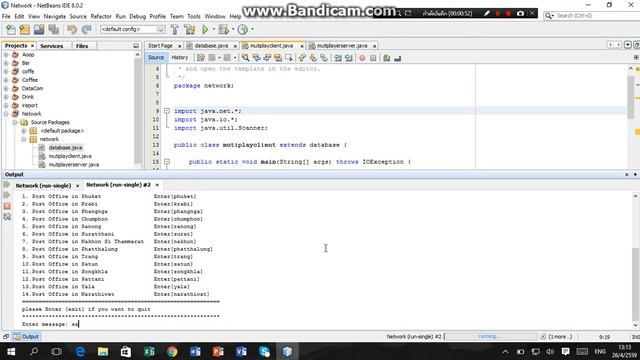Open the Refactor menu
This screenshot has height=360, width=640.
pos(101,16)
